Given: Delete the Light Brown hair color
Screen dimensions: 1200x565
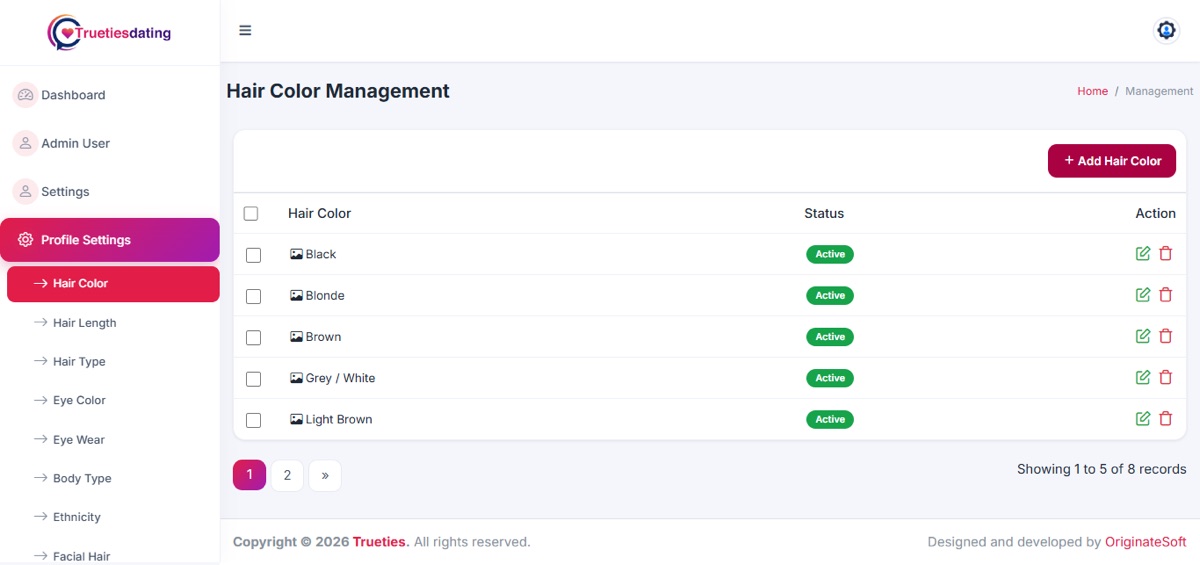Looking at the screenshot, I should point(1166,419).
